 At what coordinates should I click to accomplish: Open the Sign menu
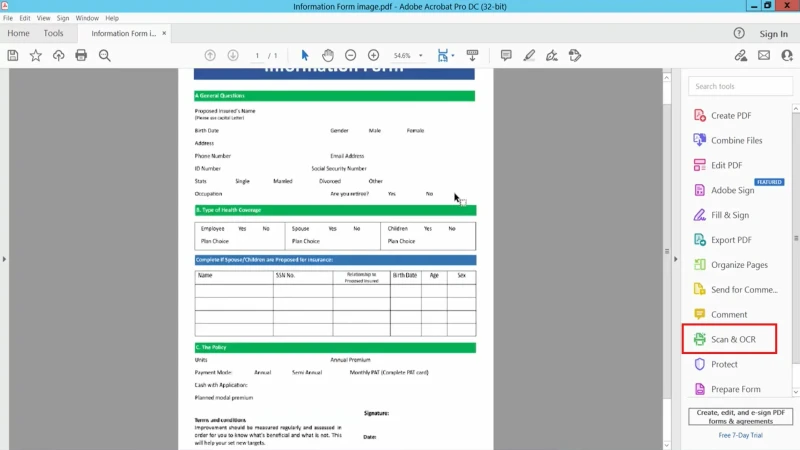click(x=63, y=18)
